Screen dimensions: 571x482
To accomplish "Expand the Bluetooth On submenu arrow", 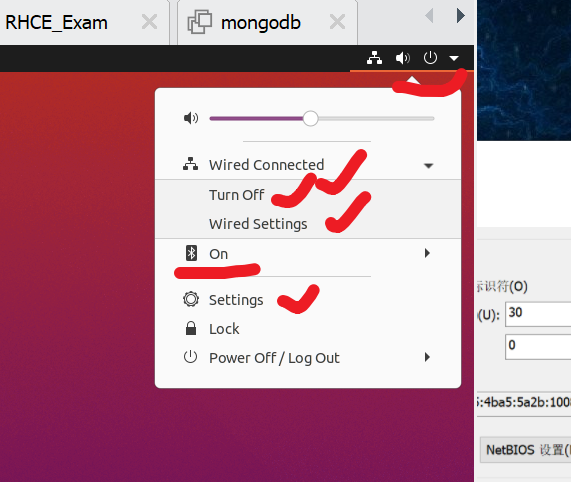I will point(428,253).
